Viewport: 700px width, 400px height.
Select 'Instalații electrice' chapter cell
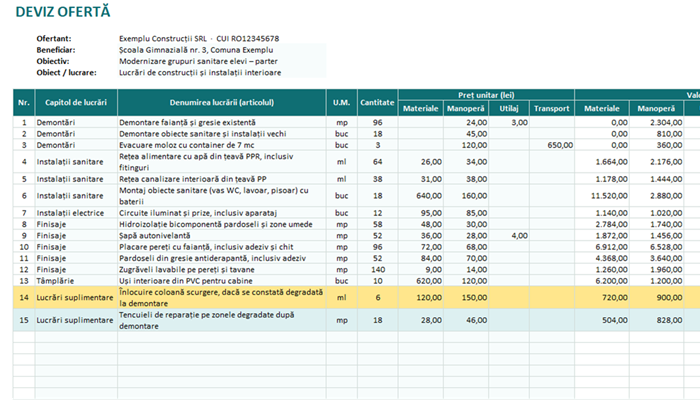[76, 213]
